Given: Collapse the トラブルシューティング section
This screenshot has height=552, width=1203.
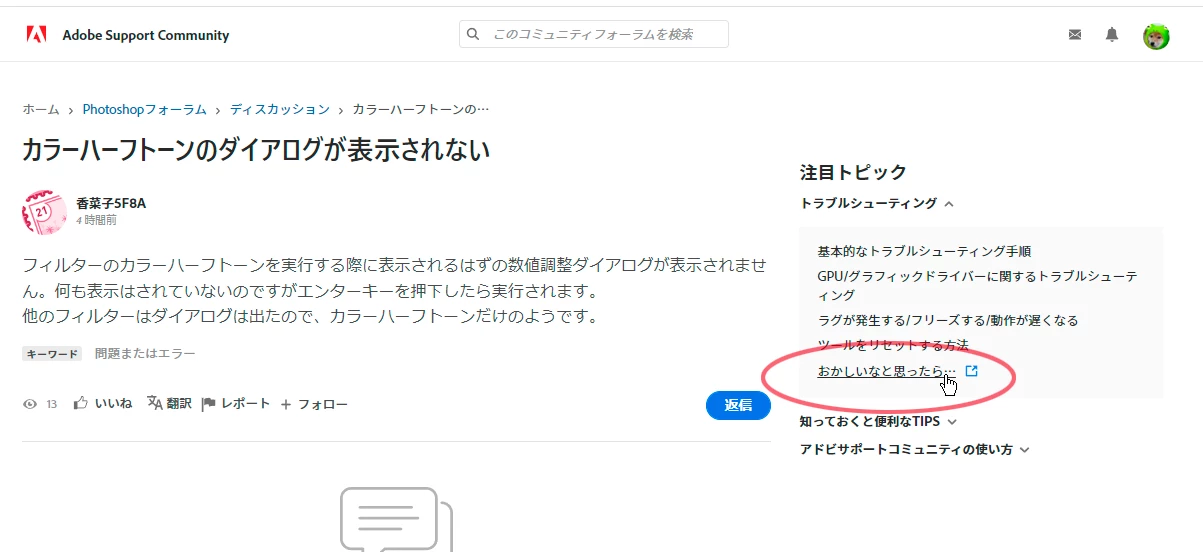Looking at the screenshot, I should [x=877, y=203].
